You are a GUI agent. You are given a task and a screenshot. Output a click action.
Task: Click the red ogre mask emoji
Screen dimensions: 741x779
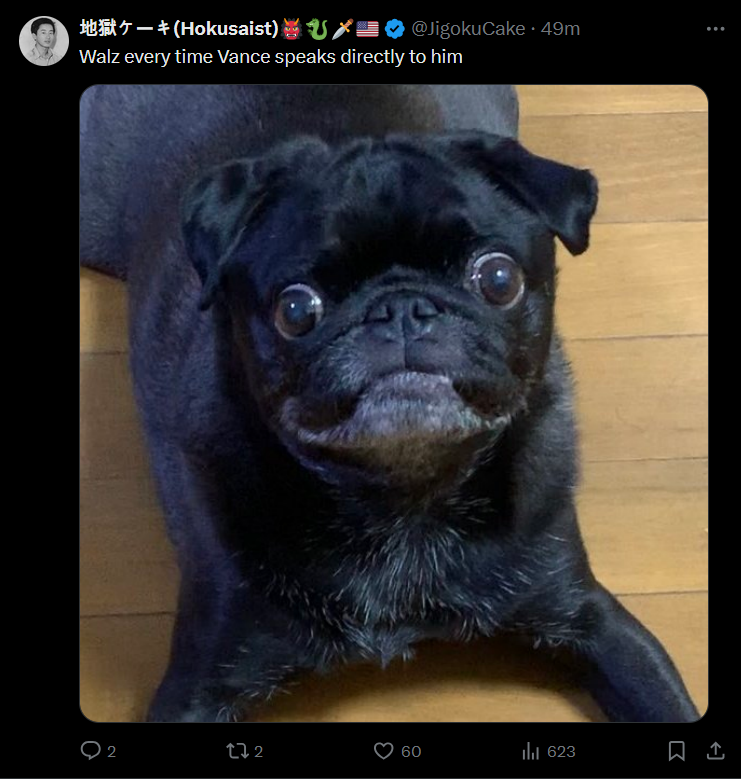click(x=292, y=29)
